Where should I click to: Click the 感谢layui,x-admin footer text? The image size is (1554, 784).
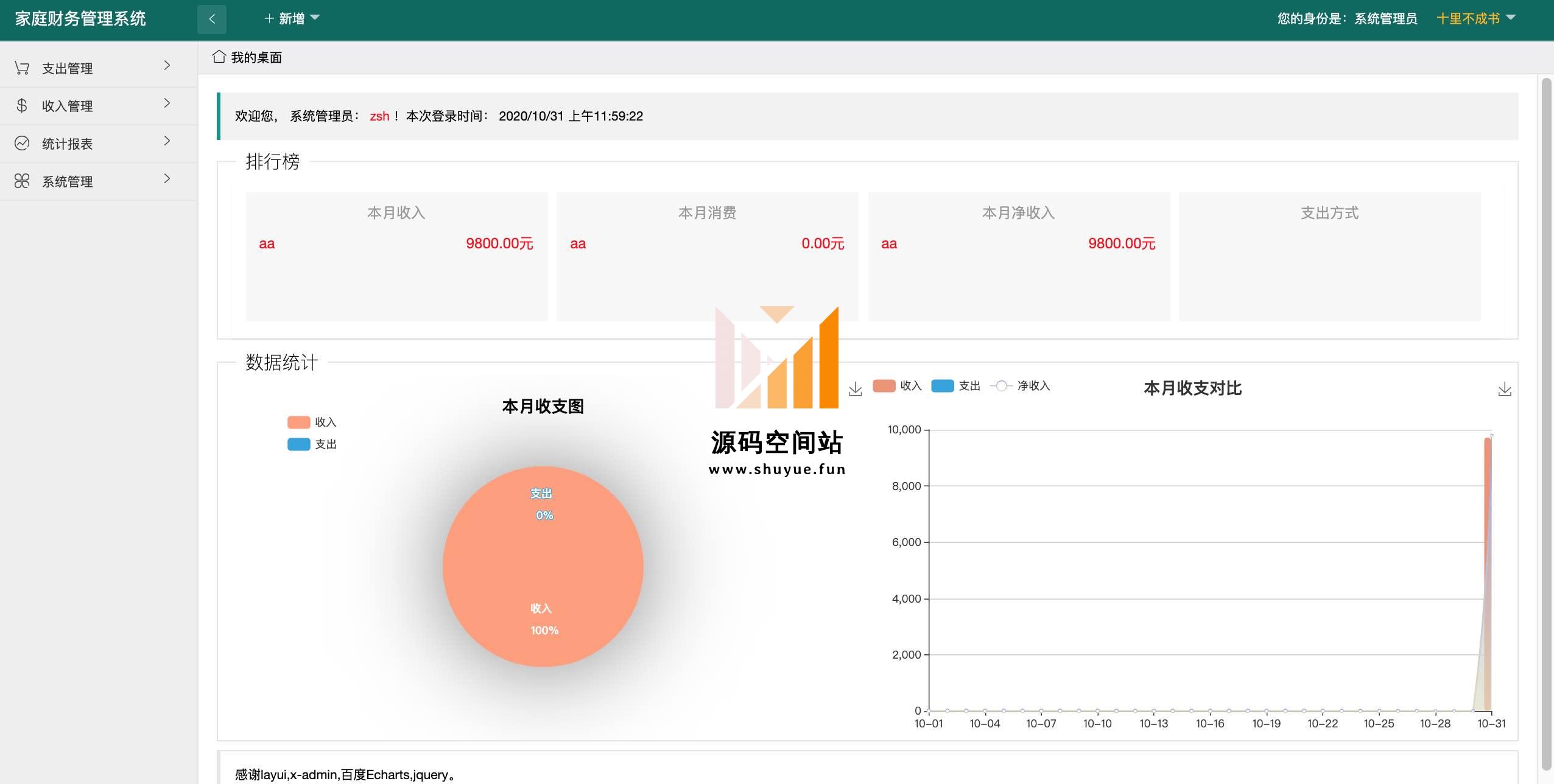click(345, 775)
